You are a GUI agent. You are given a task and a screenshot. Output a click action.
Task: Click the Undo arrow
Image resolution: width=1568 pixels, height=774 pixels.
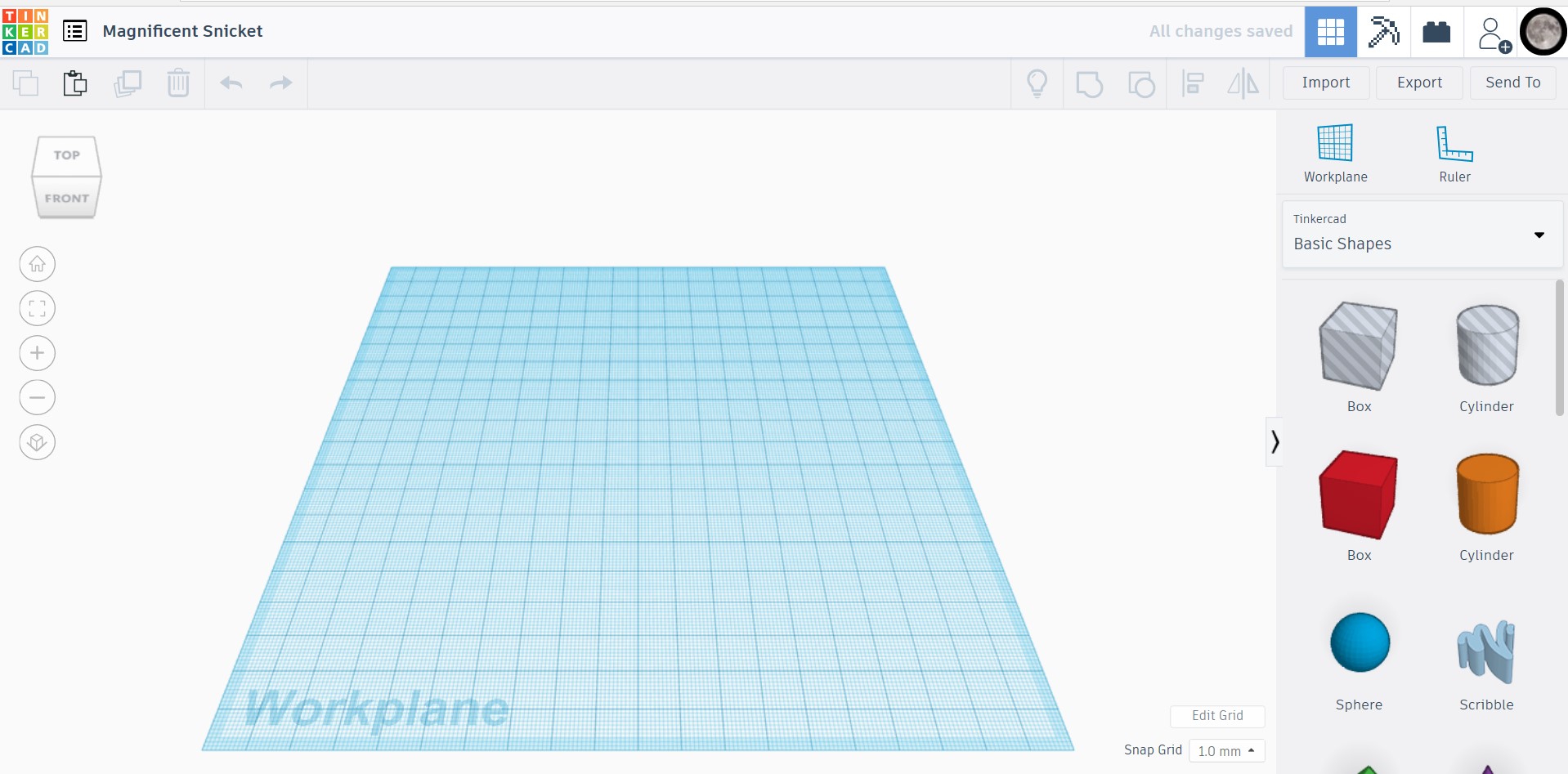(231, 83)
